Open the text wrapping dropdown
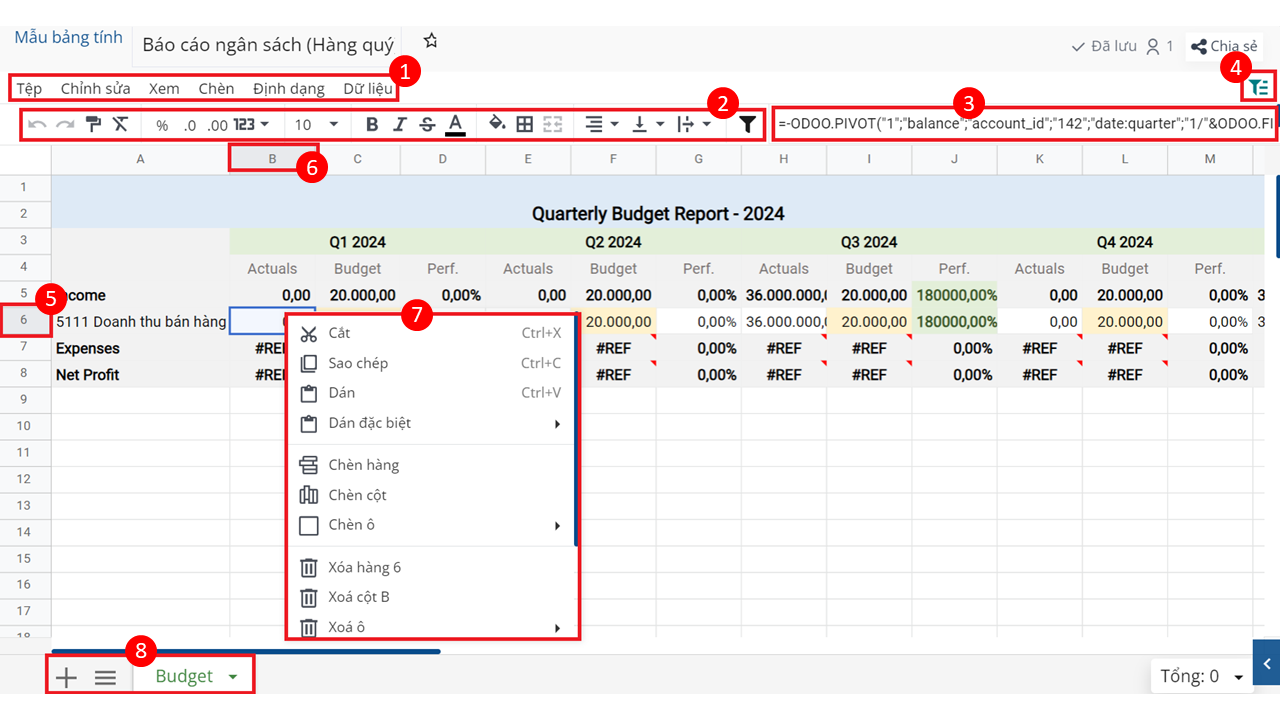The image size is (1280, 720). (694, 124)
